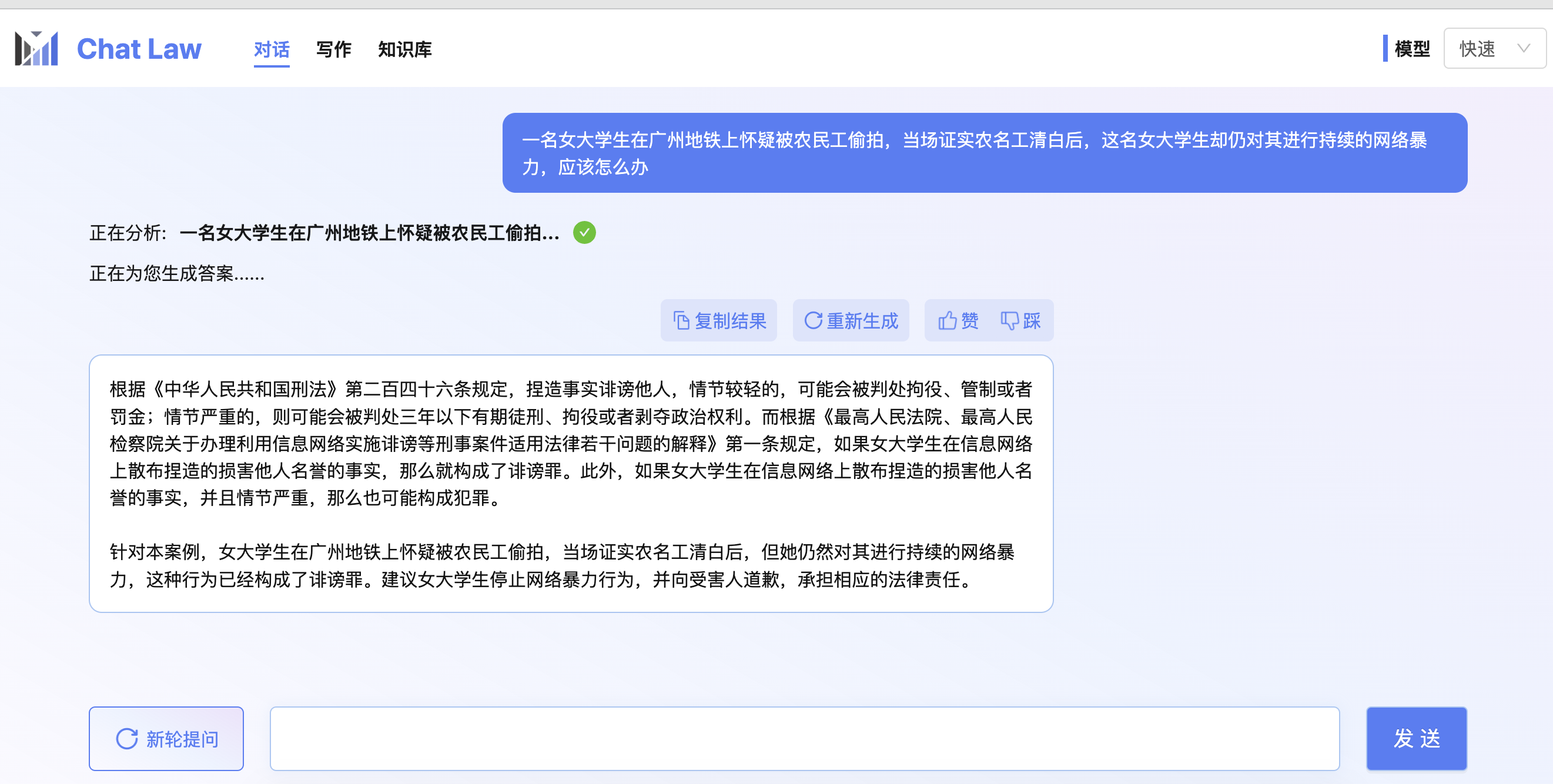The height and width of the screenshot is (784, 1553).
Task: Switch to the 对话 tab
Action: click(272, 49)
